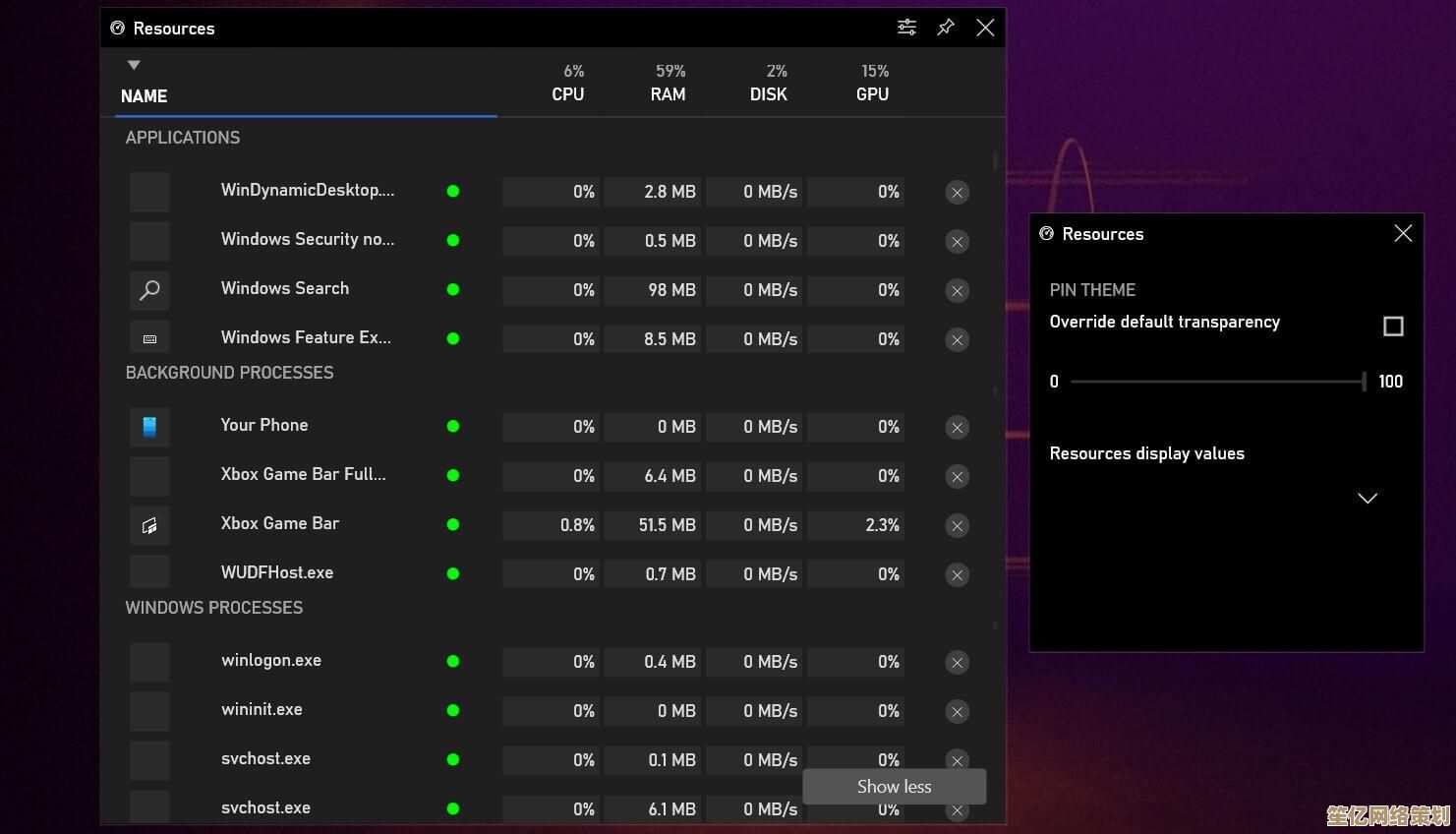Image resolution: width=1456 pixels, height=834 pixels.
Task: Adjust the transparency slider handle
Action: click(1365, 382)
